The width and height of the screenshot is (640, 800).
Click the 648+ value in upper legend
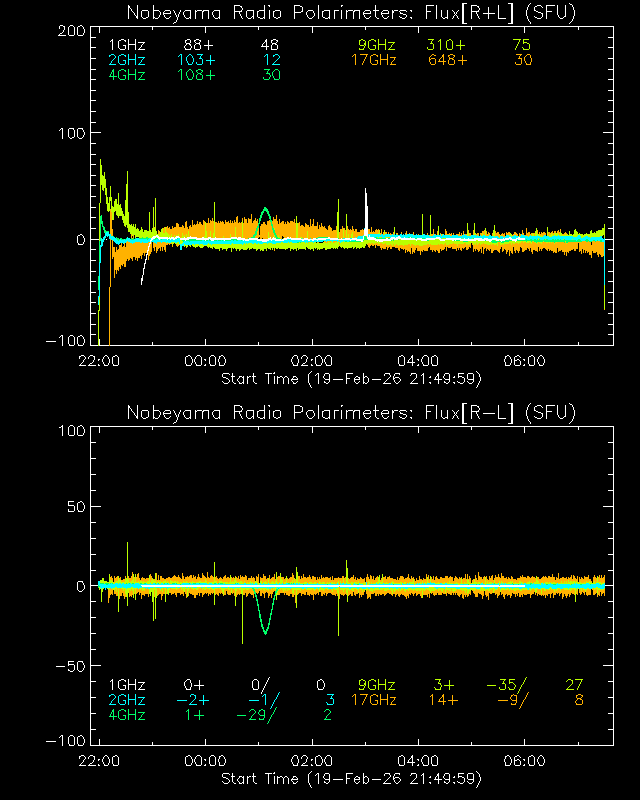click(x=445, y=61)
